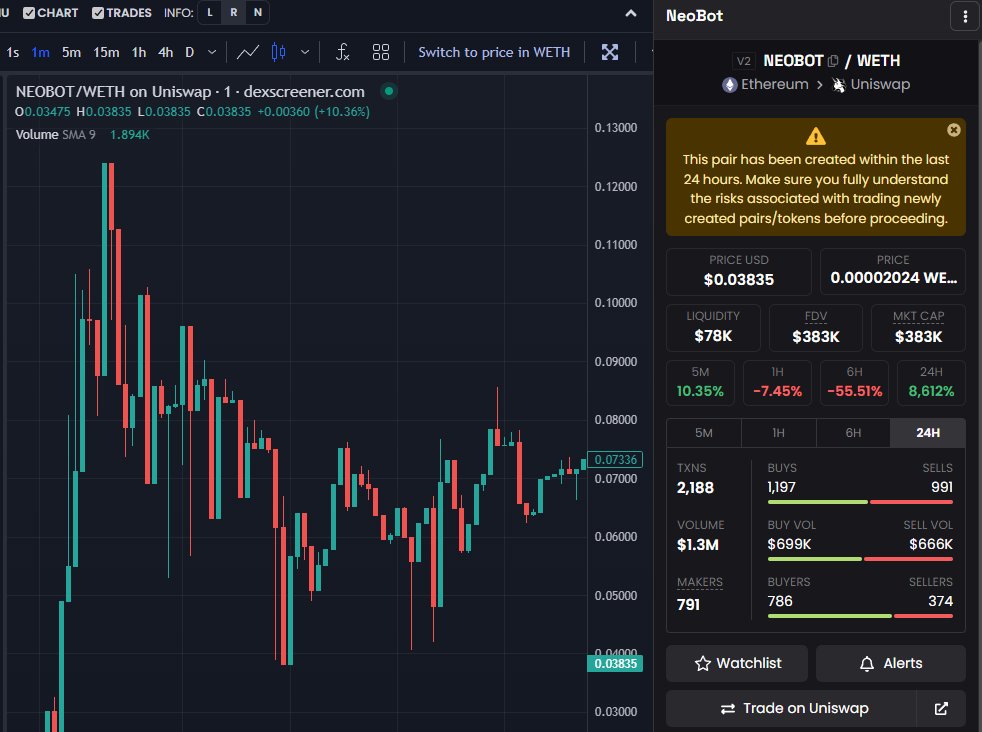The width and height of the screenshot is (982, 732).
Task: Select the 4h timeframe
Action: click(x=165, y=53)
